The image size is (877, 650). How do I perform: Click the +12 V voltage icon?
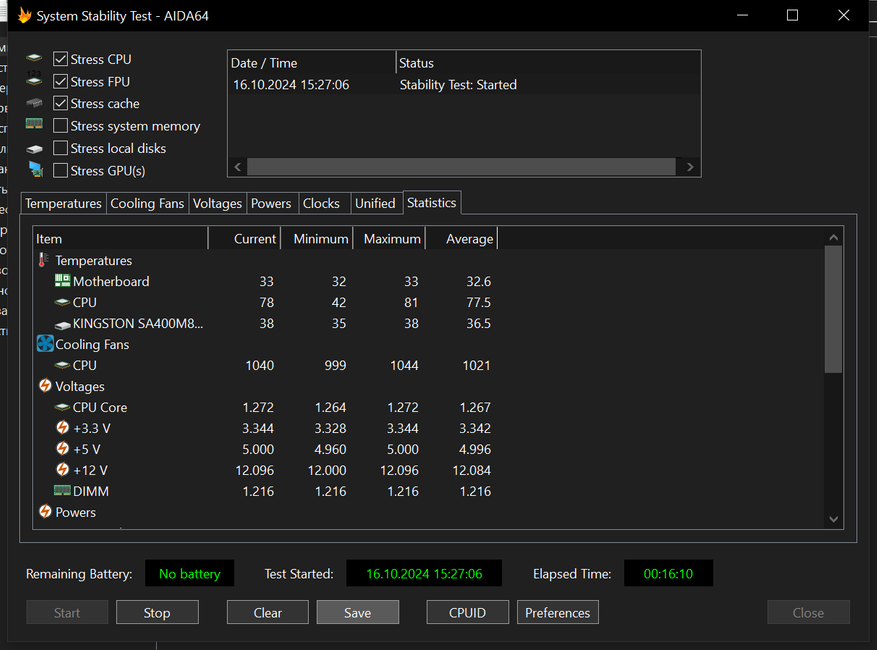coord(62,470)
